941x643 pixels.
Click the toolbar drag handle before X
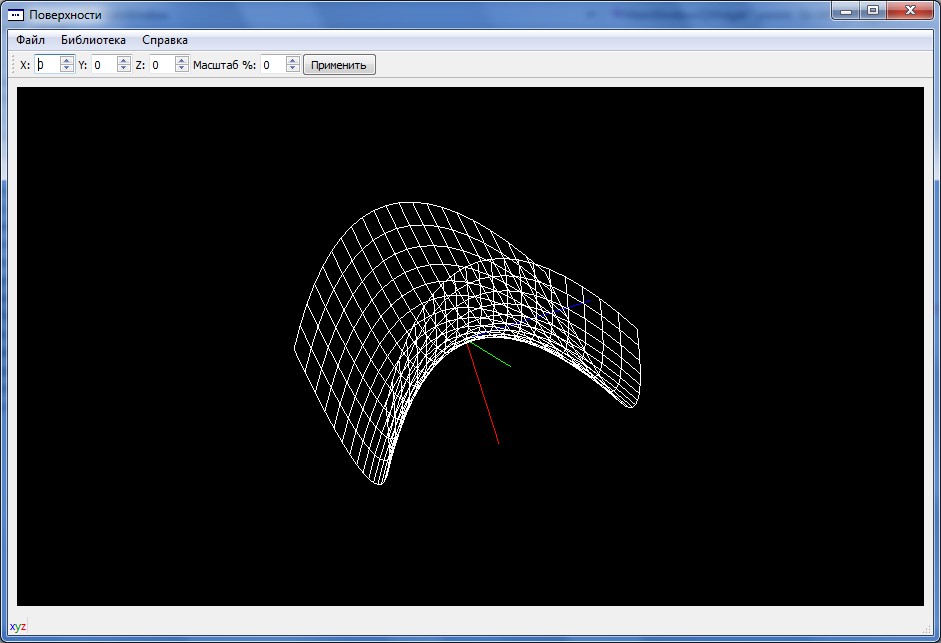(13, 65)
